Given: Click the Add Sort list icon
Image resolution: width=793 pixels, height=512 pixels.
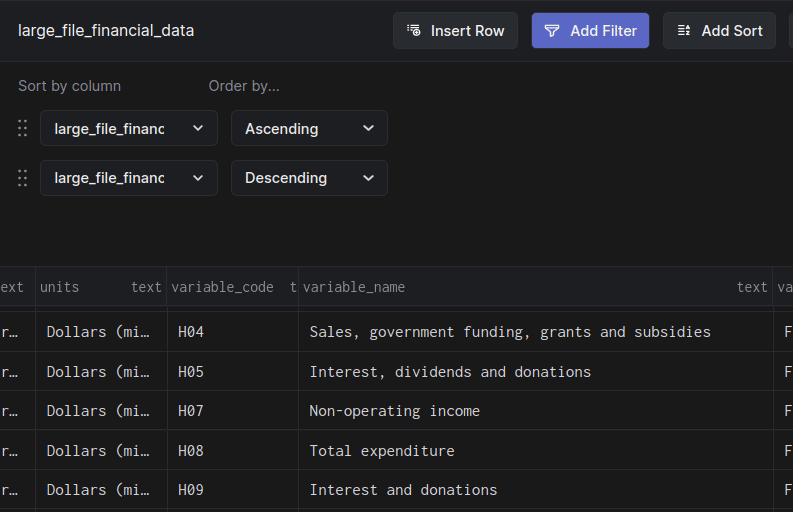Looking at the screenshot, I should 684,31.
